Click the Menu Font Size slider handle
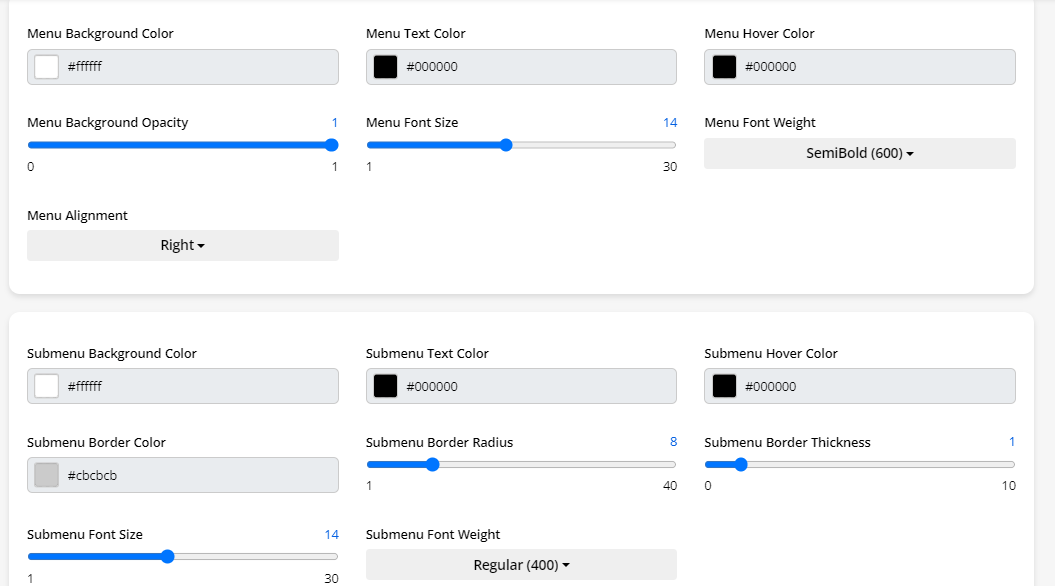 click(x=506, y=145)
